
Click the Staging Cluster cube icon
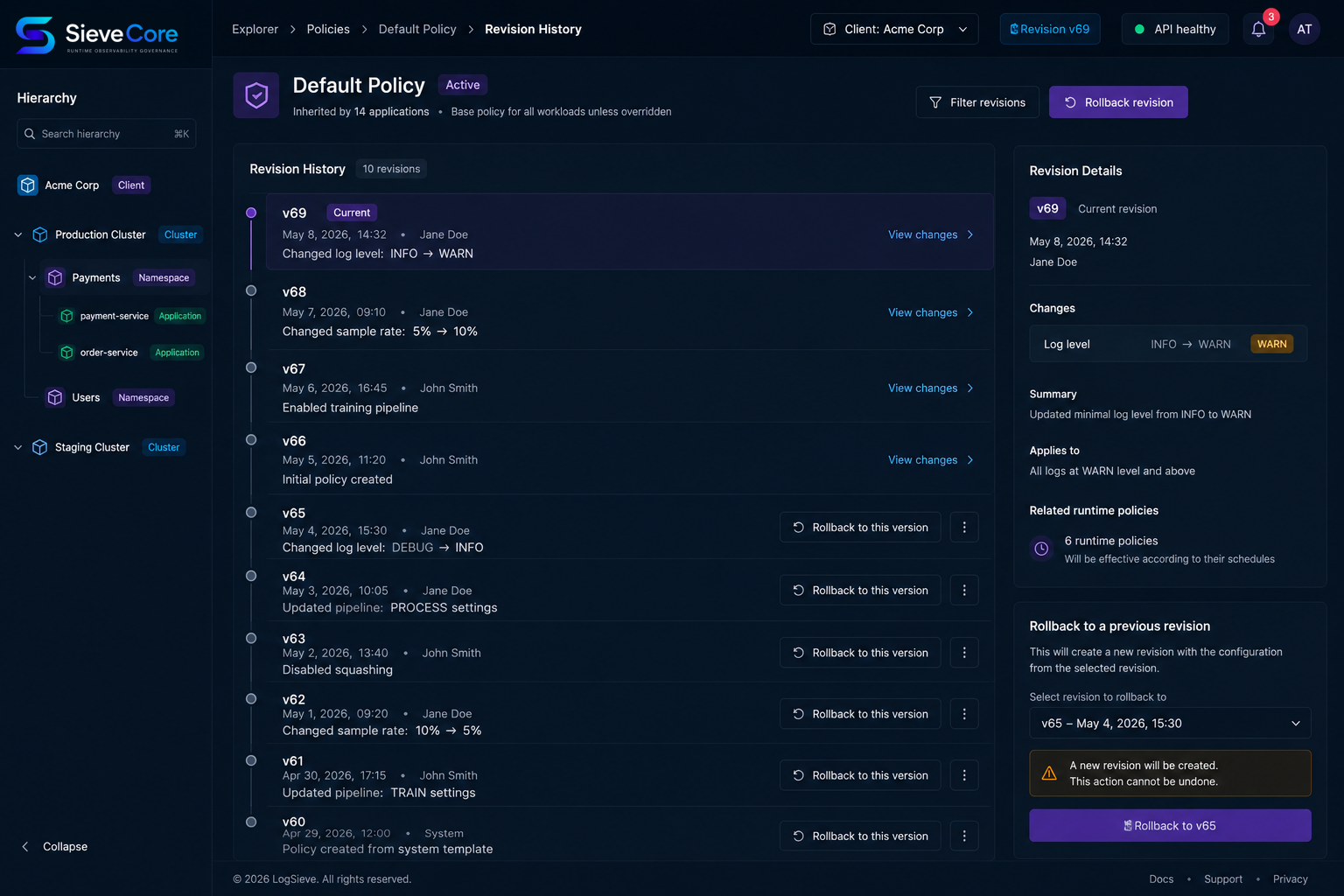[x=40, y=447]
